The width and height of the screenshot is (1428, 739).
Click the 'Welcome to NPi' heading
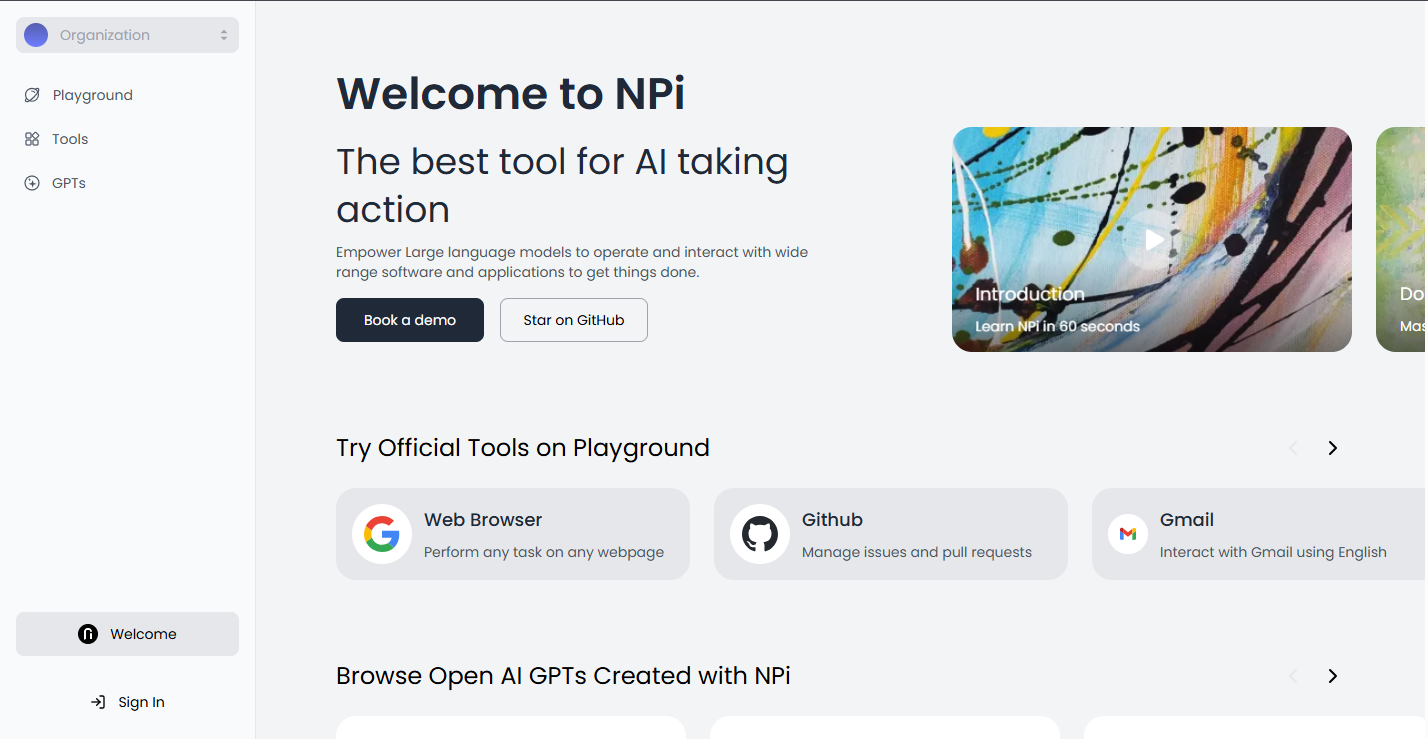tap(511, 93)
